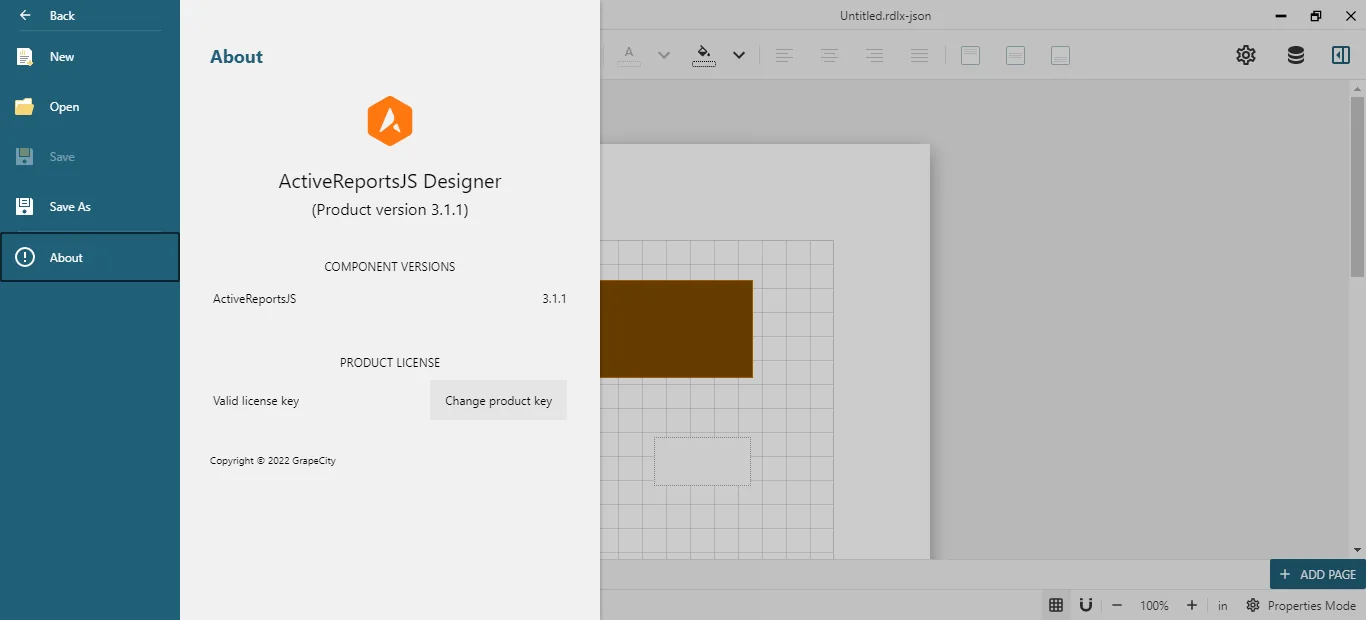
Task: Select the dotted empty textbox on canvas
Action: click(x=702, y=461)
